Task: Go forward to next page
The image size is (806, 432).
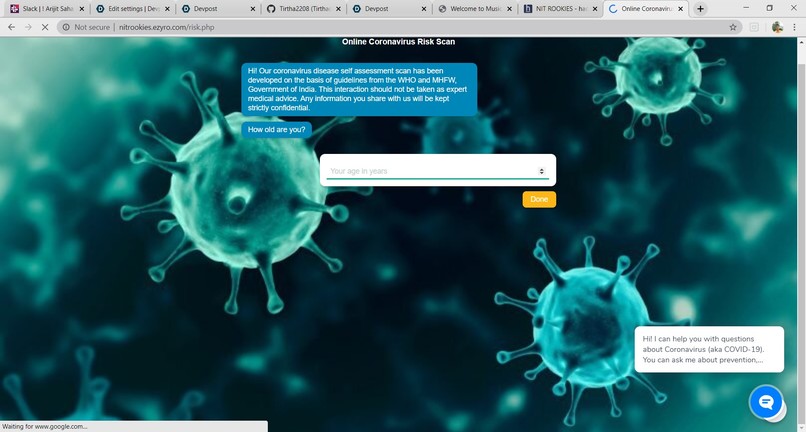Action: (28, 27)
